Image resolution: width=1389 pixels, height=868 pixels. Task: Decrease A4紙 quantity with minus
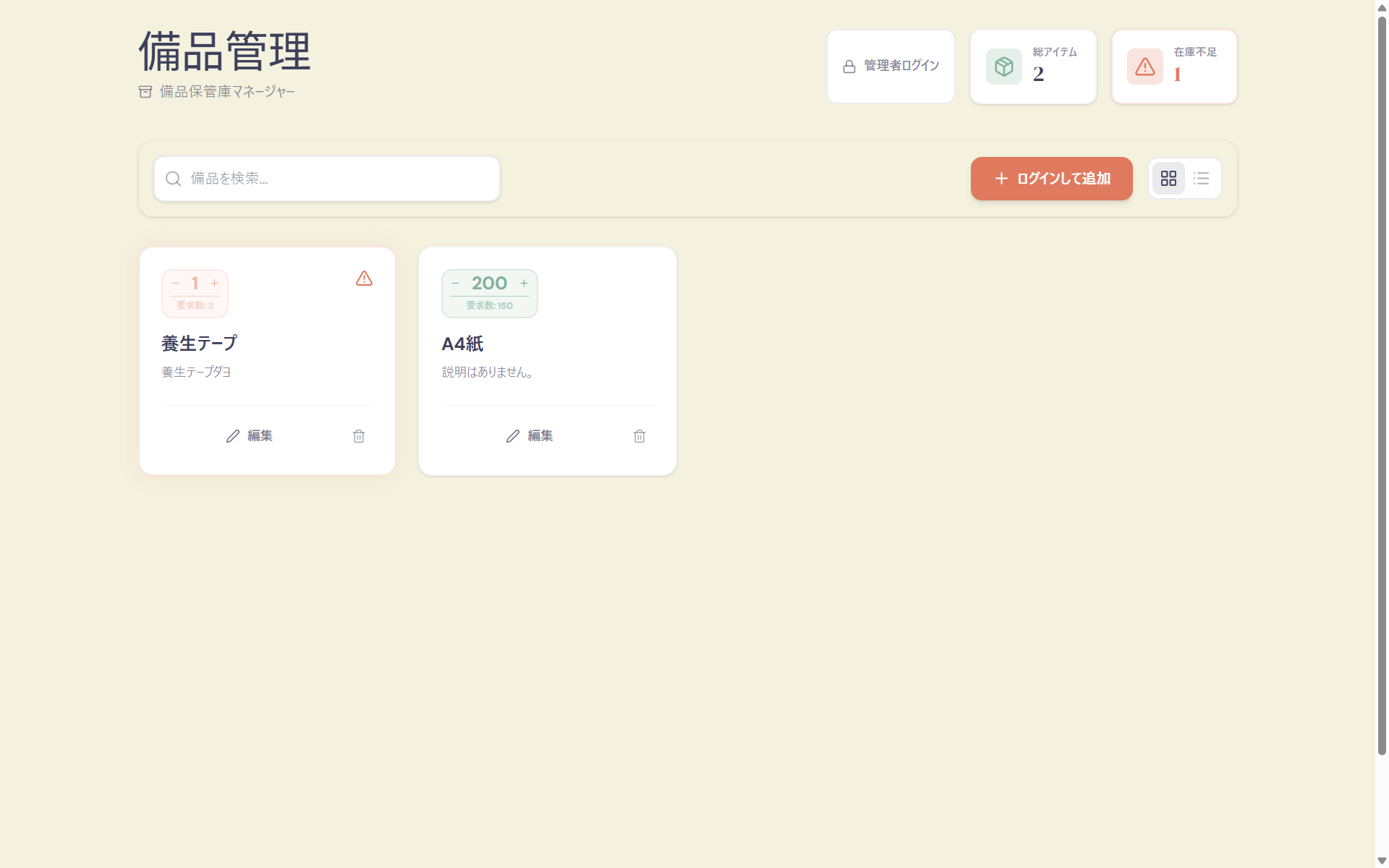(x=456, y=284)
